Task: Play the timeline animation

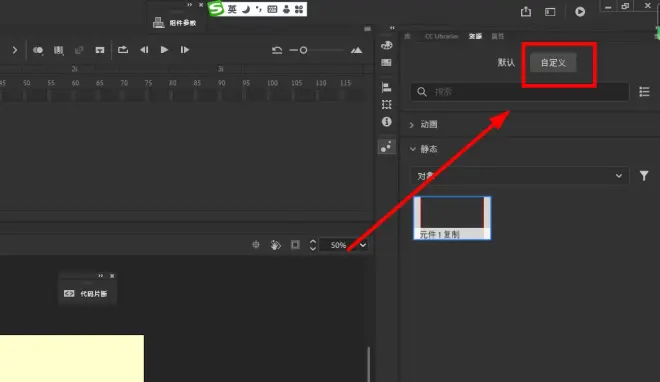Action: pos(164,50)
